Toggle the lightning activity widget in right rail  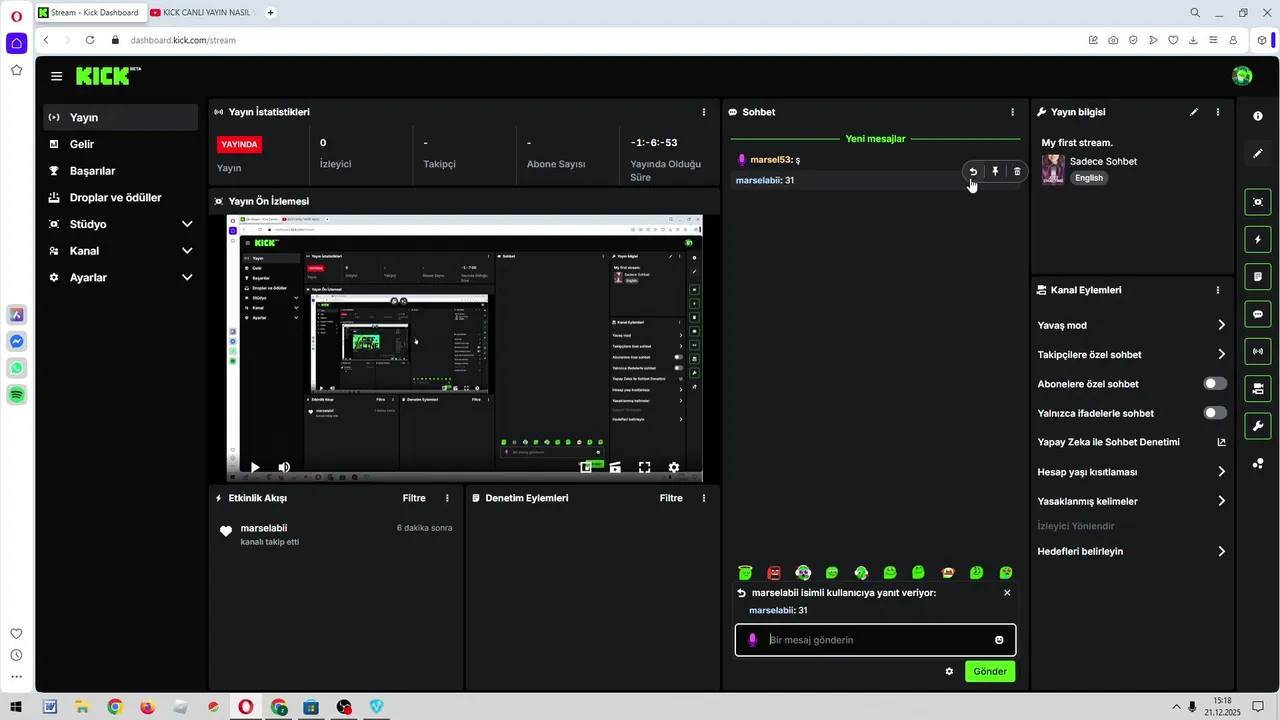point(1258,239)
